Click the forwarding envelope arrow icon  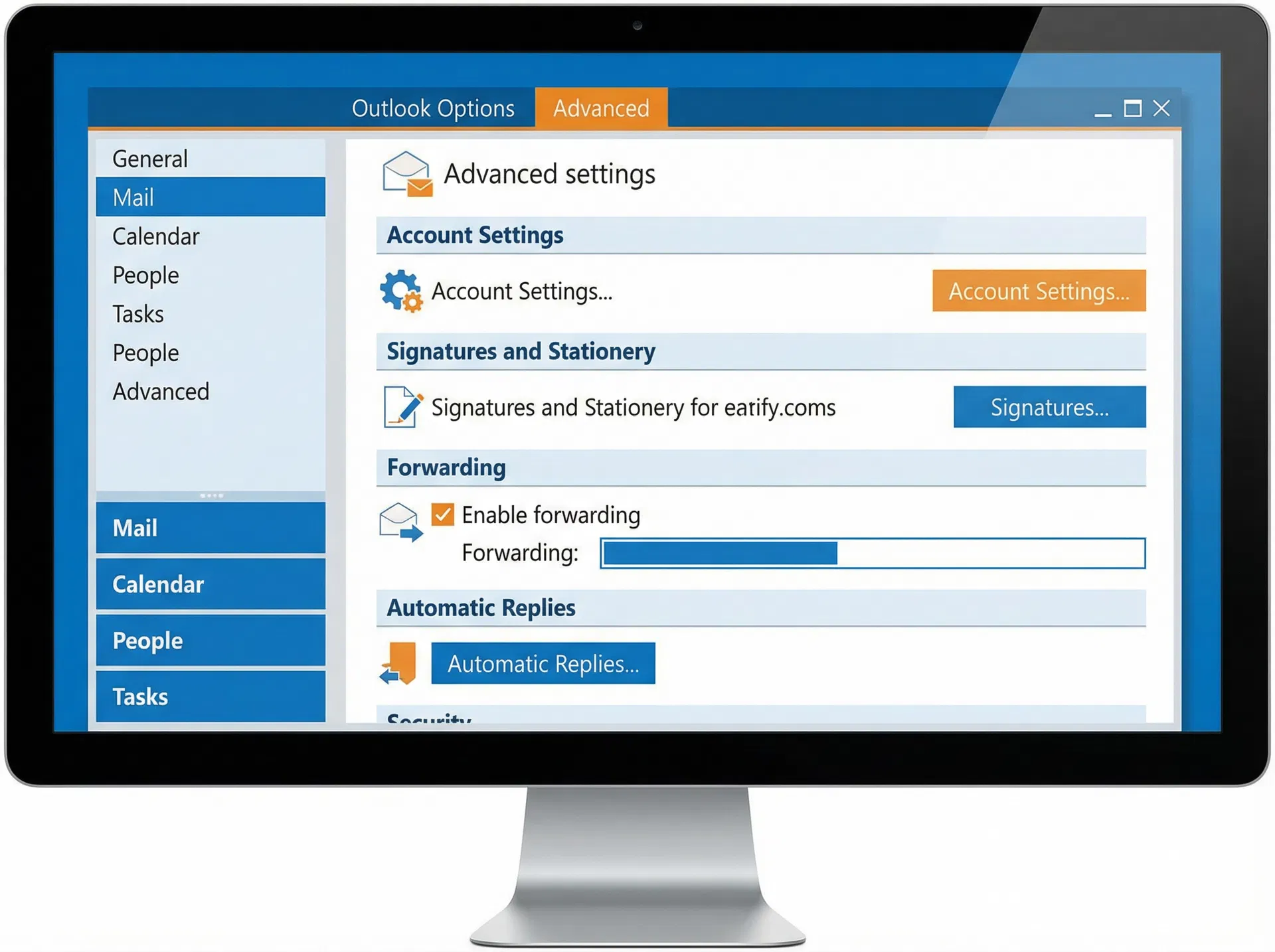[x=400, y=522]
